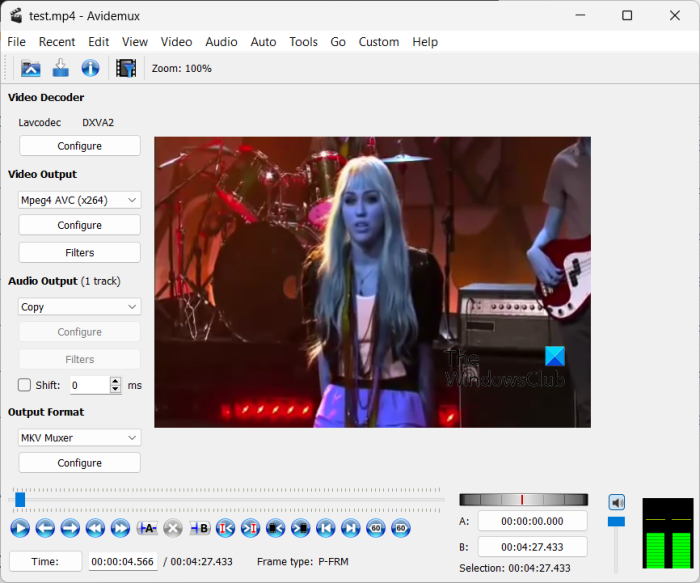The image size is (700, 583).
Task: Open the Video menu
Action: tap(176, 42)
